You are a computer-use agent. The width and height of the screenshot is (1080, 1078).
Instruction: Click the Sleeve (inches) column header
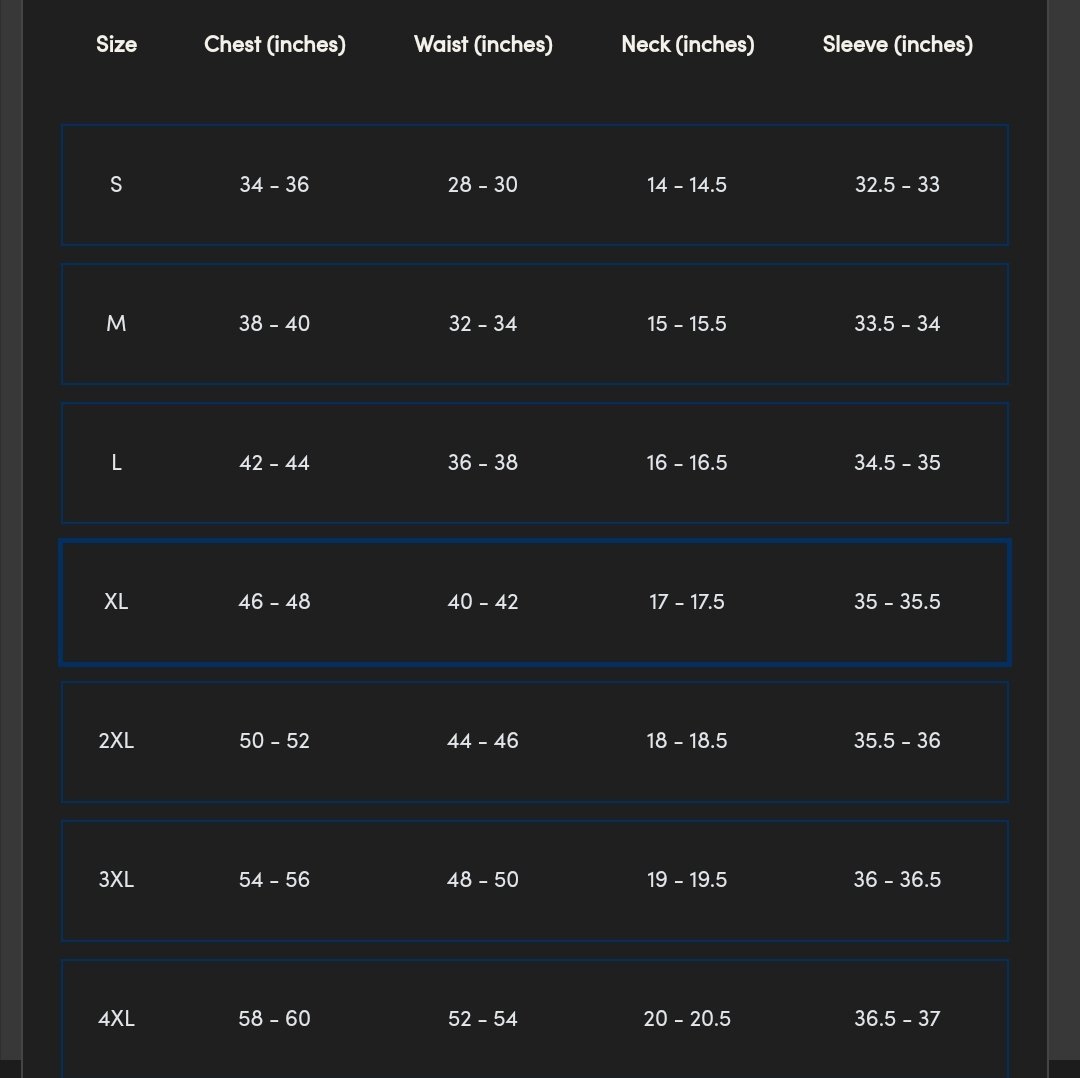click(x=898, y=44)
